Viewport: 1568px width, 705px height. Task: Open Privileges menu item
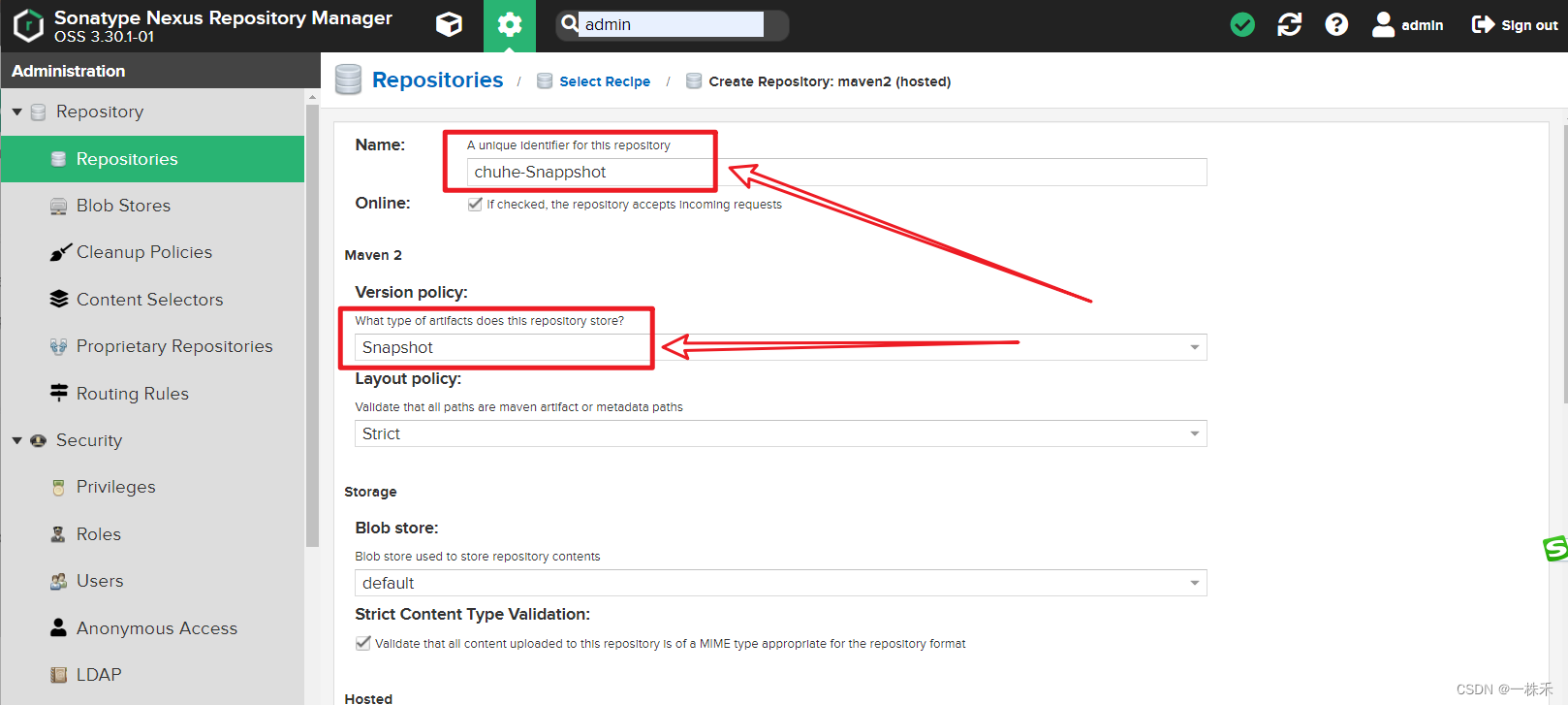tap(152, 487)
